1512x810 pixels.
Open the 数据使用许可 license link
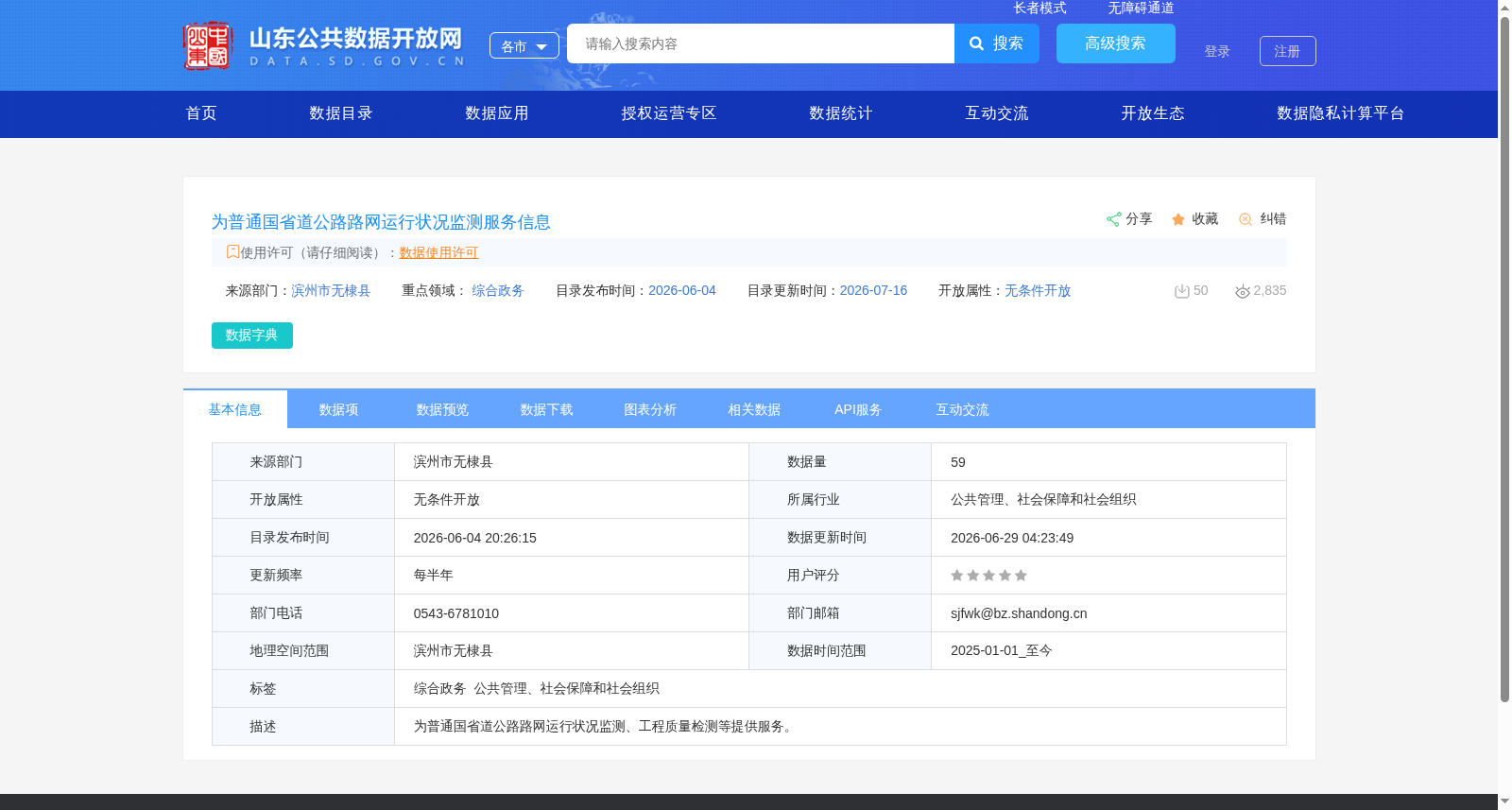click(438, 252)
